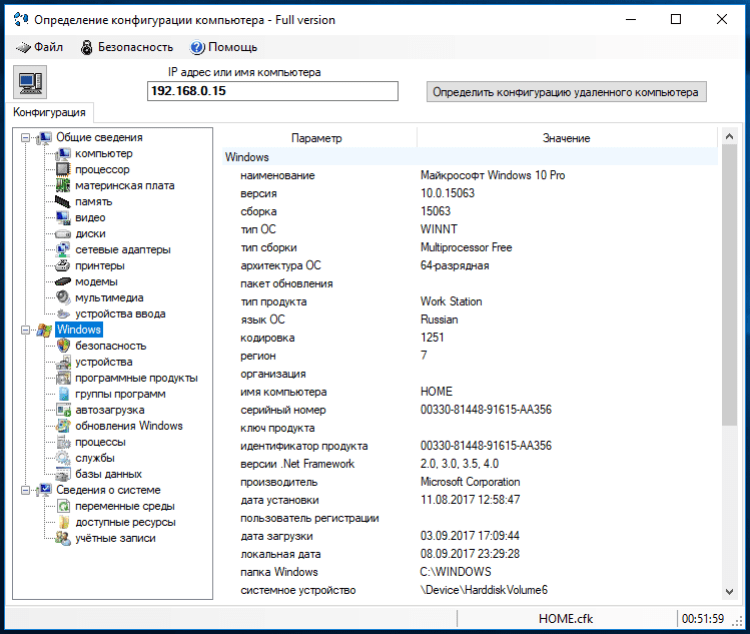
Task: Select the группы программ icon
Action: click(x=63, y=394)
